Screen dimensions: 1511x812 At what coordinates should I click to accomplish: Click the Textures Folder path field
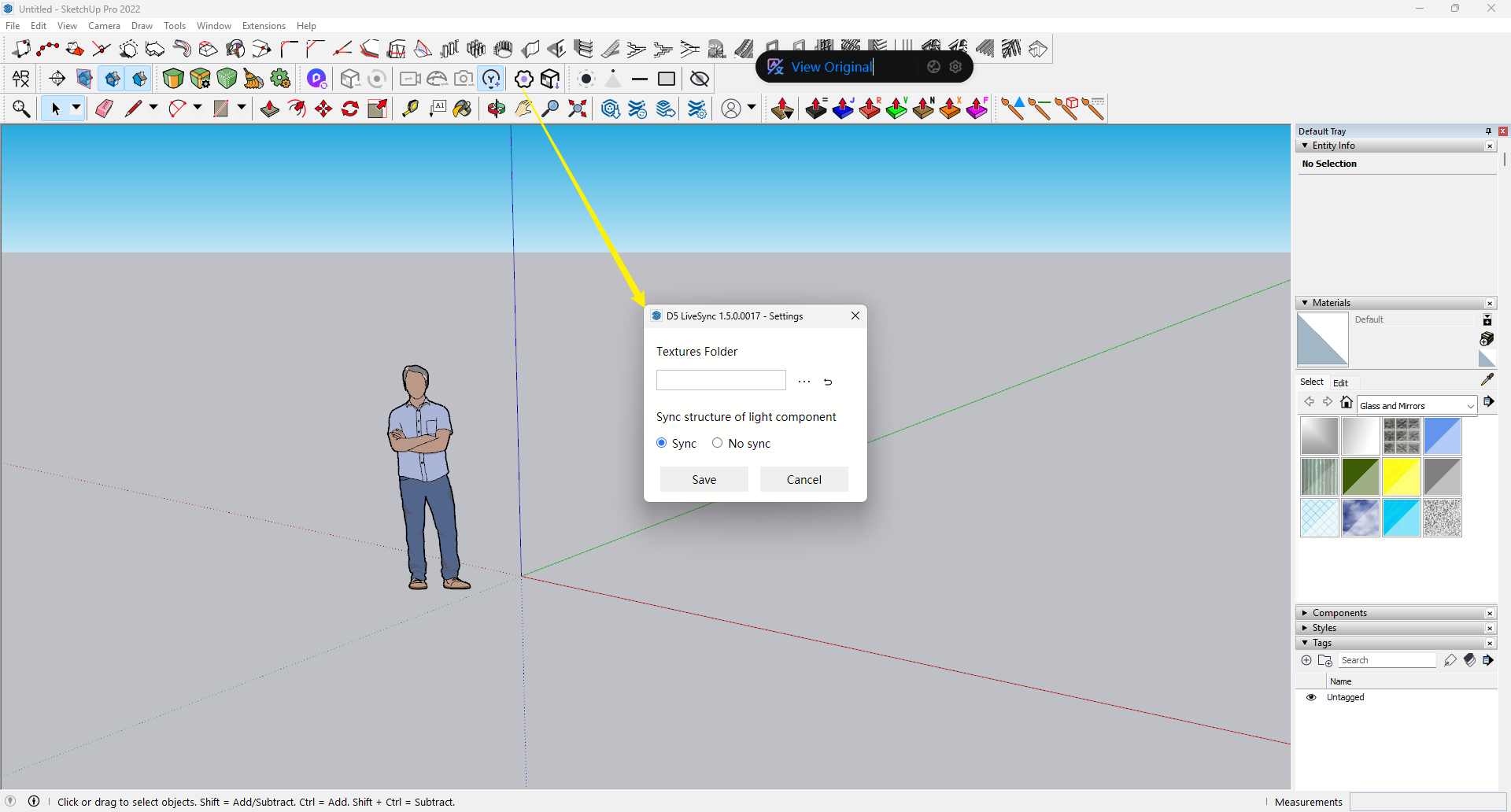pyautogui.click(x=721, y=380)
